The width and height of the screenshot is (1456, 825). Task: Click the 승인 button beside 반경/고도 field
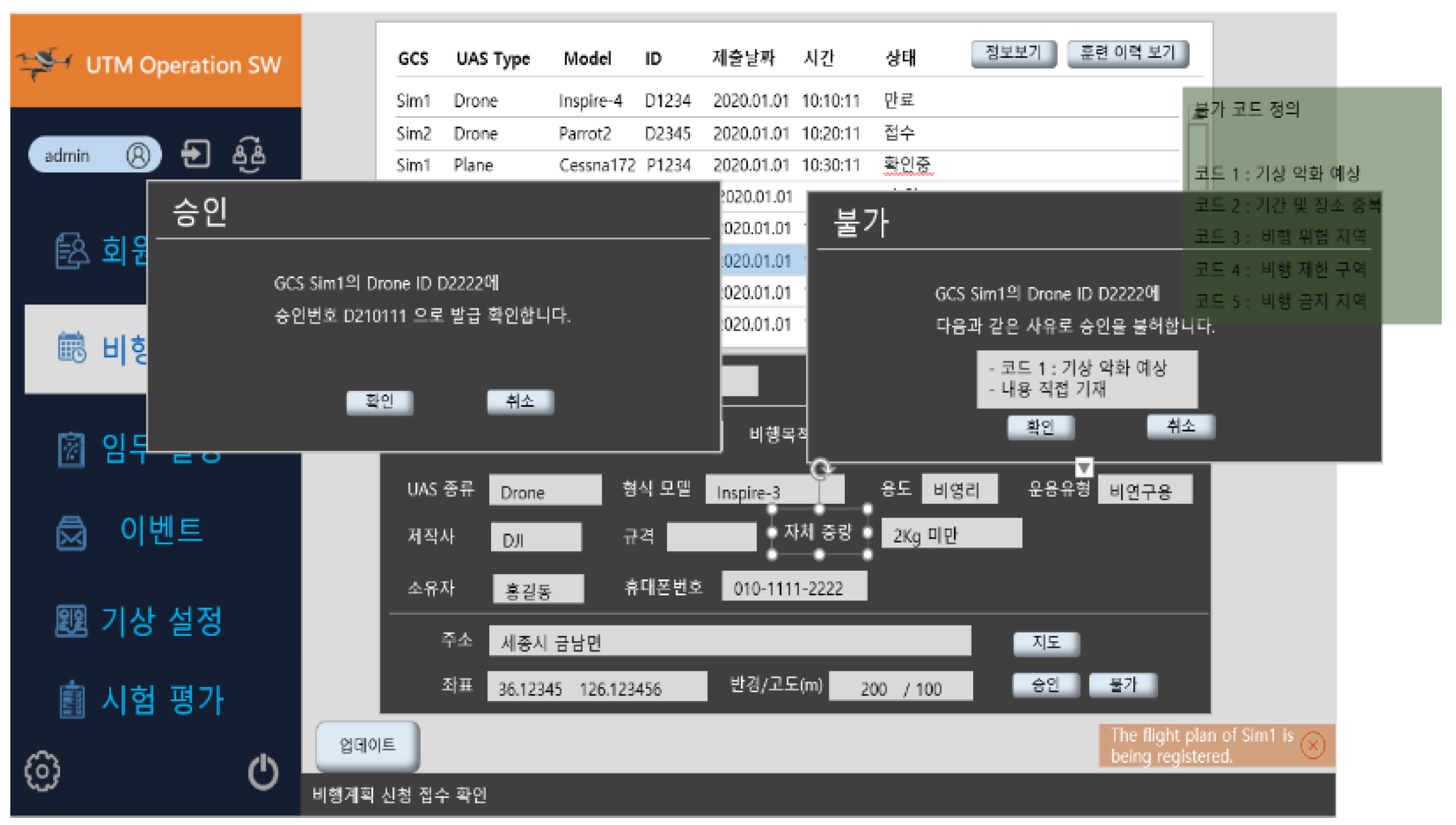click(x=1046, y=685)
